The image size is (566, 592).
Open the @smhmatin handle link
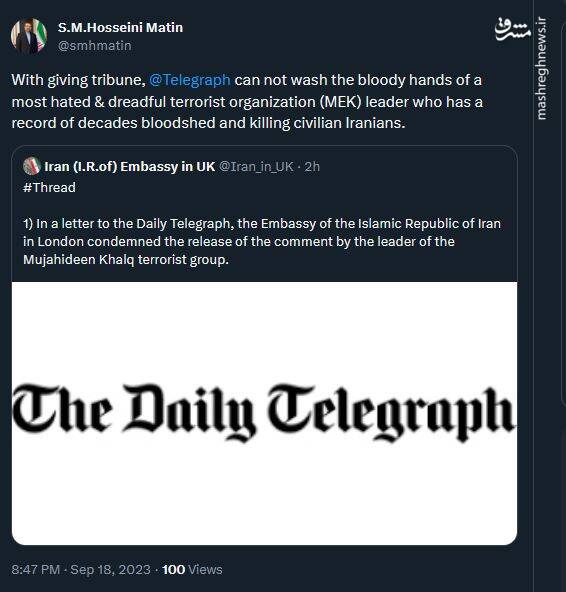coord(94,46)
